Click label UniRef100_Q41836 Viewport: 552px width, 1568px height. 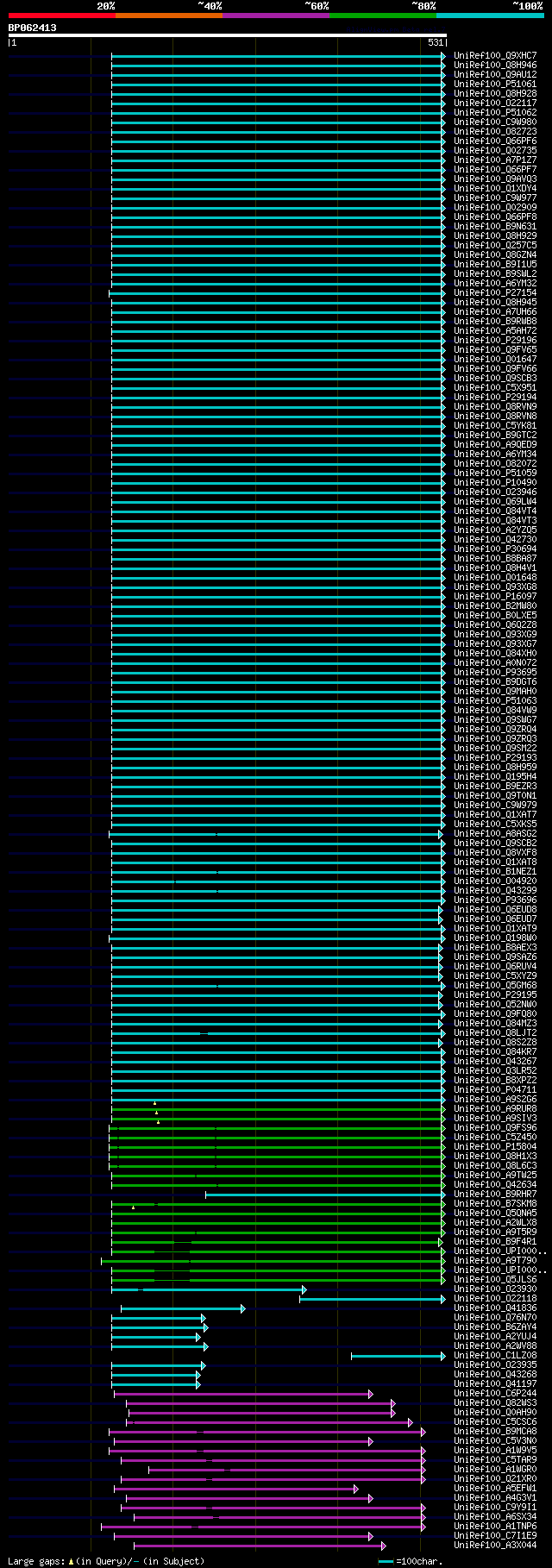pos(495,1308)
